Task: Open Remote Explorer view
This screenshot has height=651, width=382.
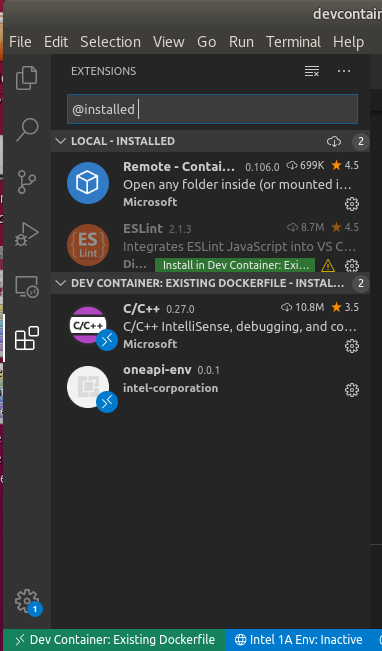Action: click(x=27, y=286)
